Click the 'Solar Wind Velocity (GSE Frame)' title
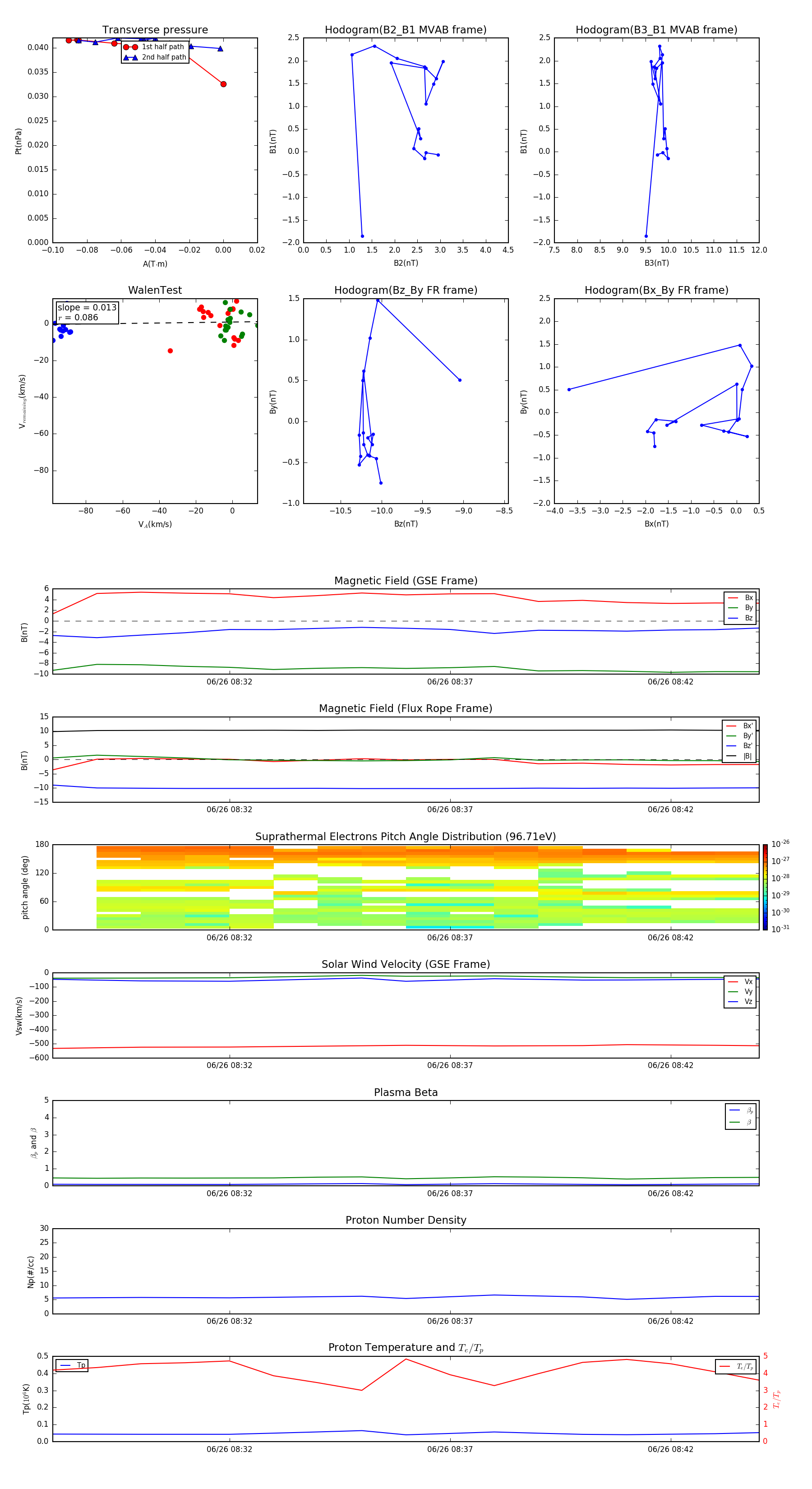The image size is (812, 1489). click(406, 964)
